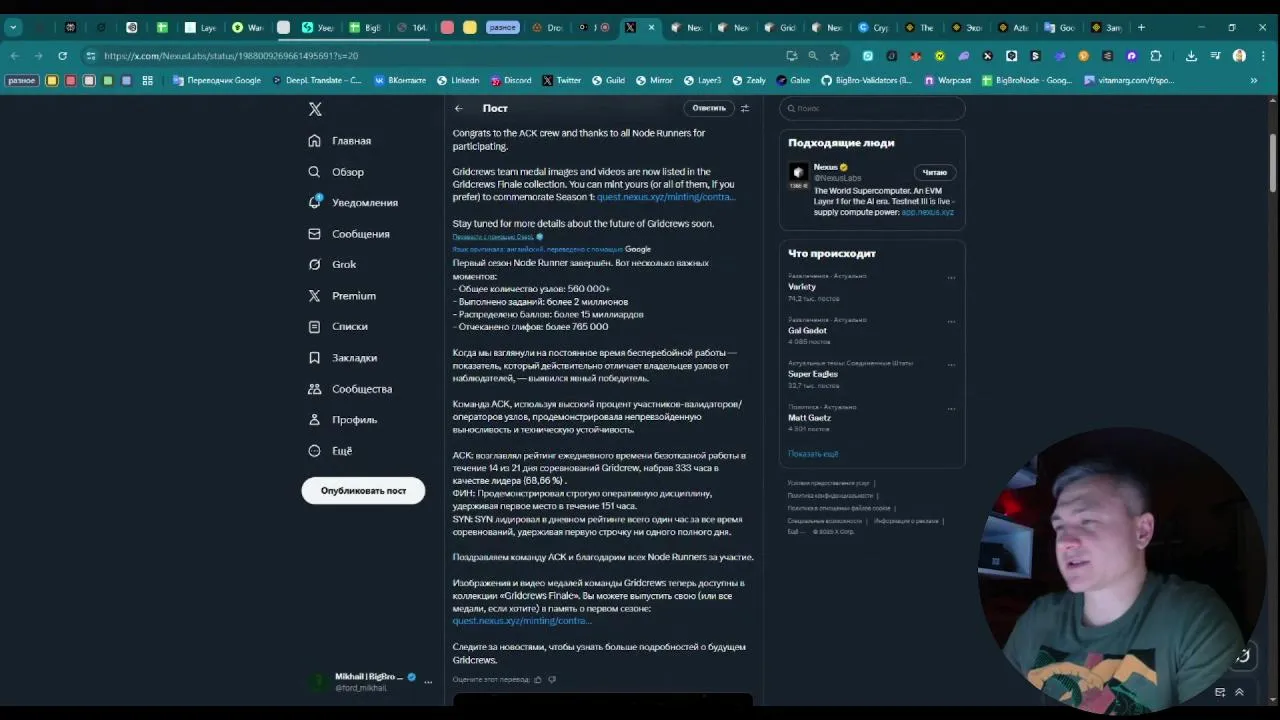Image resolution: width=1280 pixels, height=720 pixels.
Task: Open quest.nexus.xyz link in translated text
Action: pyautogui.click(x=522, y=621)
